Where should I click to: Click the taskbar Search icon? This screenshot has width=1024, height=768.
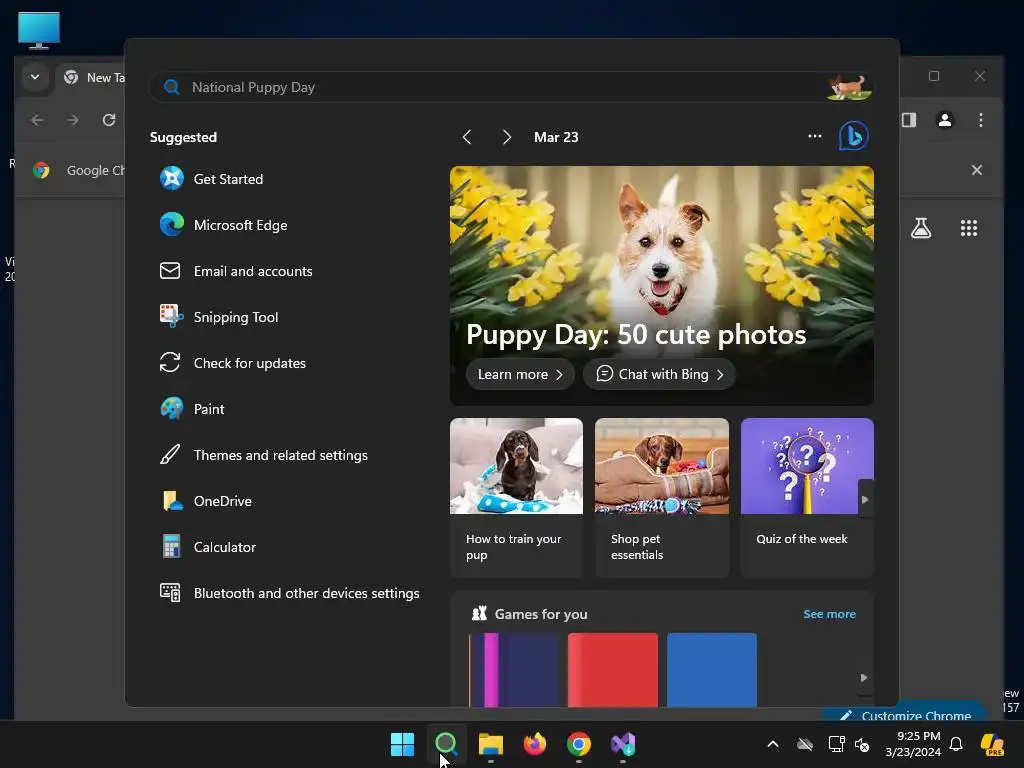coord(446,744)
